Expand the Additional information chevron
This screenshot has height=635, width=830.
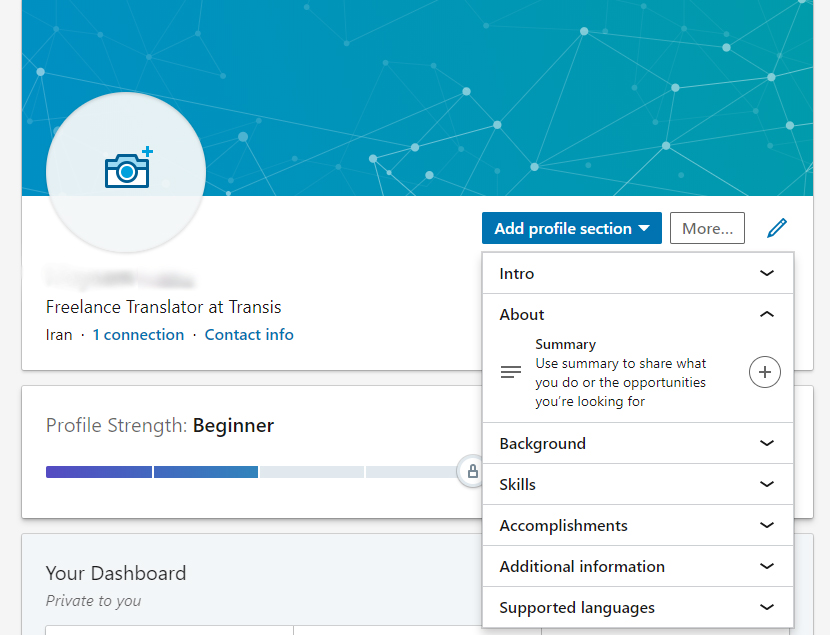[767, 566]
